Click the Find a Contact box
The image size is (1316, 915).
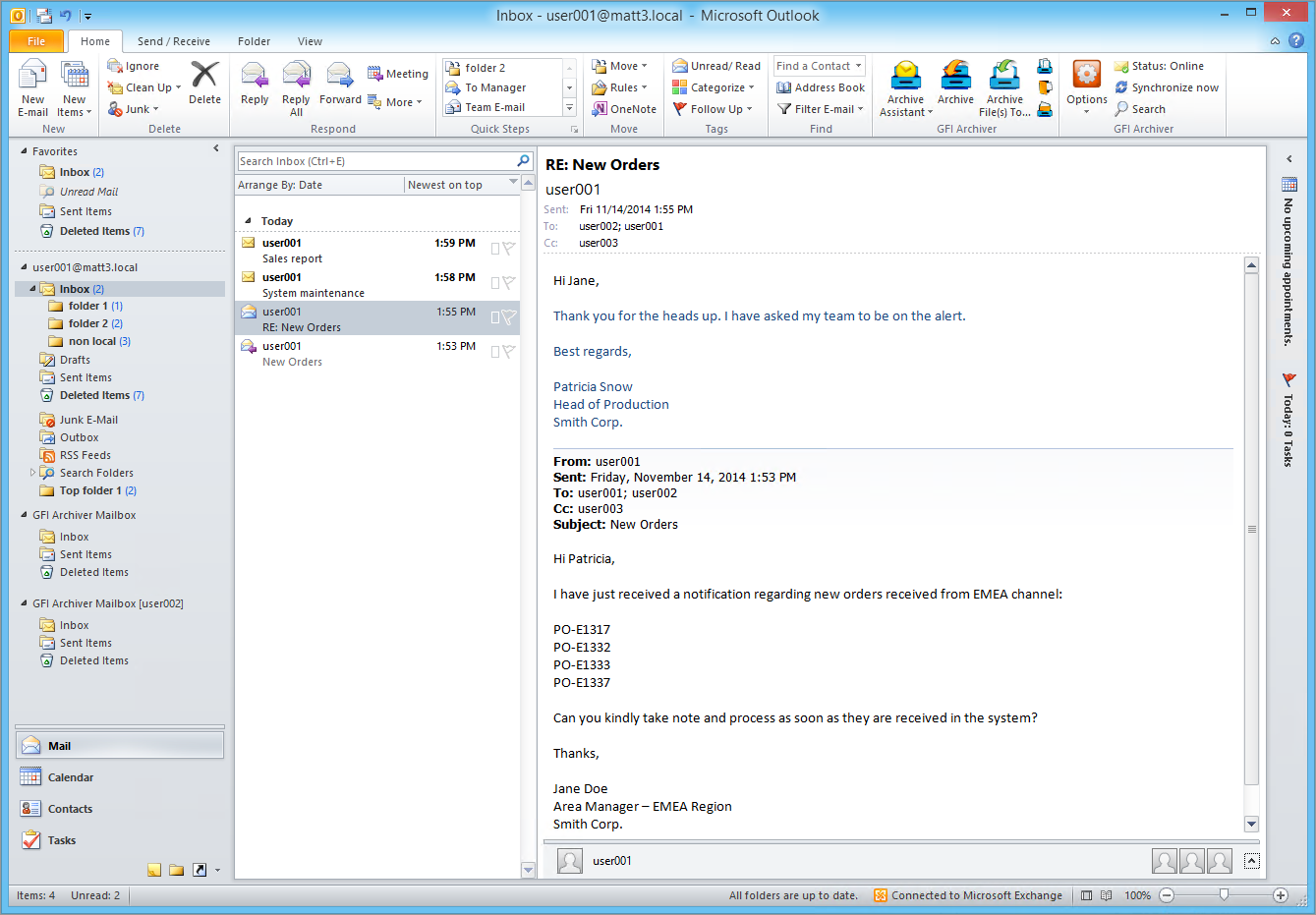(820, 66)
